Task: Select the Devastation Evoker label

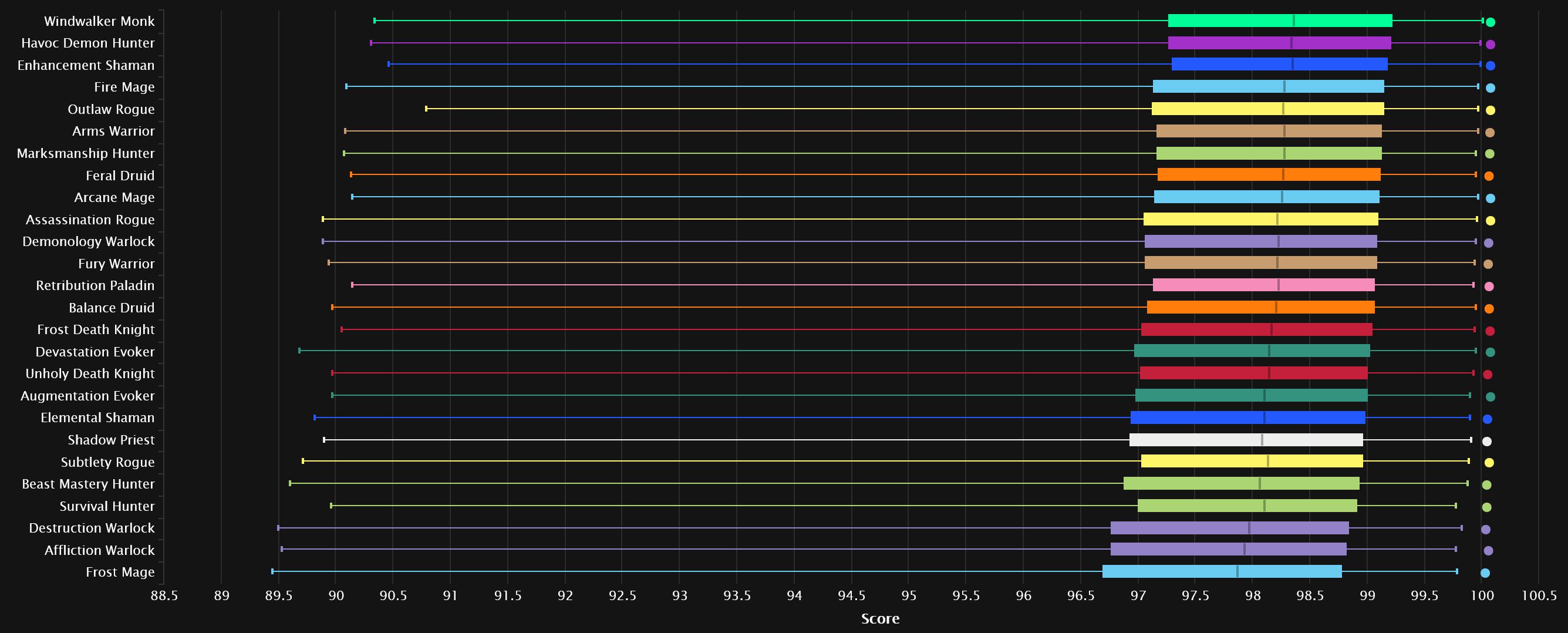Action: (95, 352)
